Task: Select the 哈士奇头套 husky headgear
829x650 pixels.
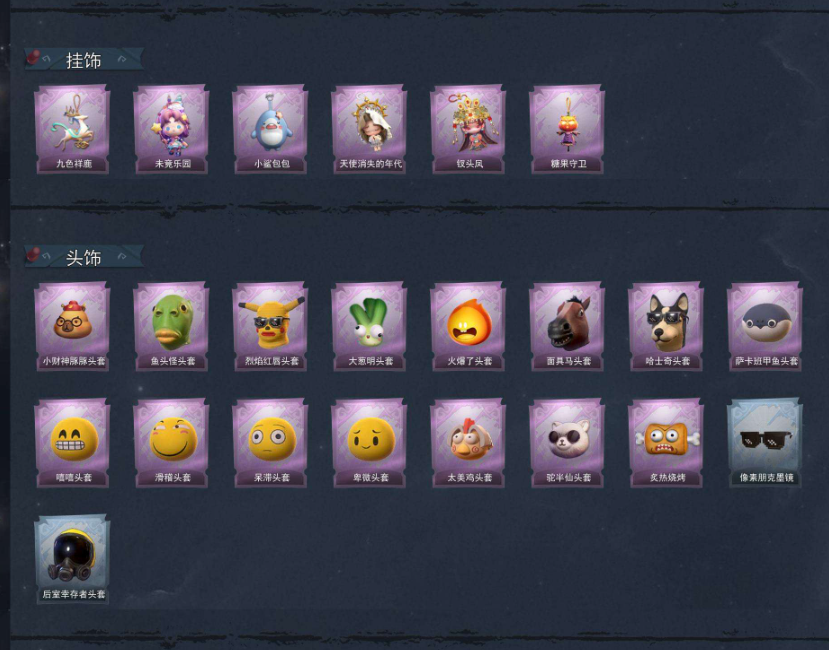Action: pyautogui.click(x=666, y=326)
